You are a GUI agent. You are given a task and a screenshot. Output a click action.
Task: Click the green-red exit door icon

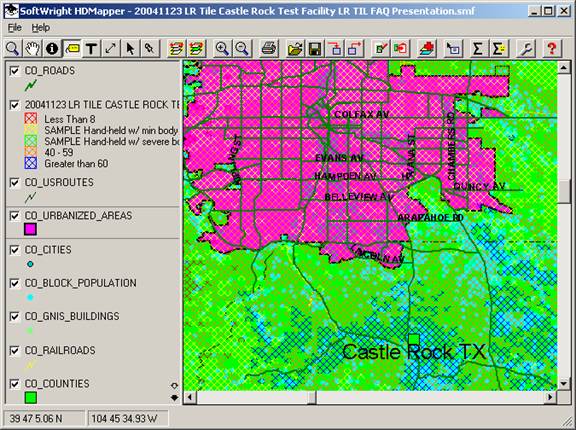pyautogui.click(x=400, y=48)
